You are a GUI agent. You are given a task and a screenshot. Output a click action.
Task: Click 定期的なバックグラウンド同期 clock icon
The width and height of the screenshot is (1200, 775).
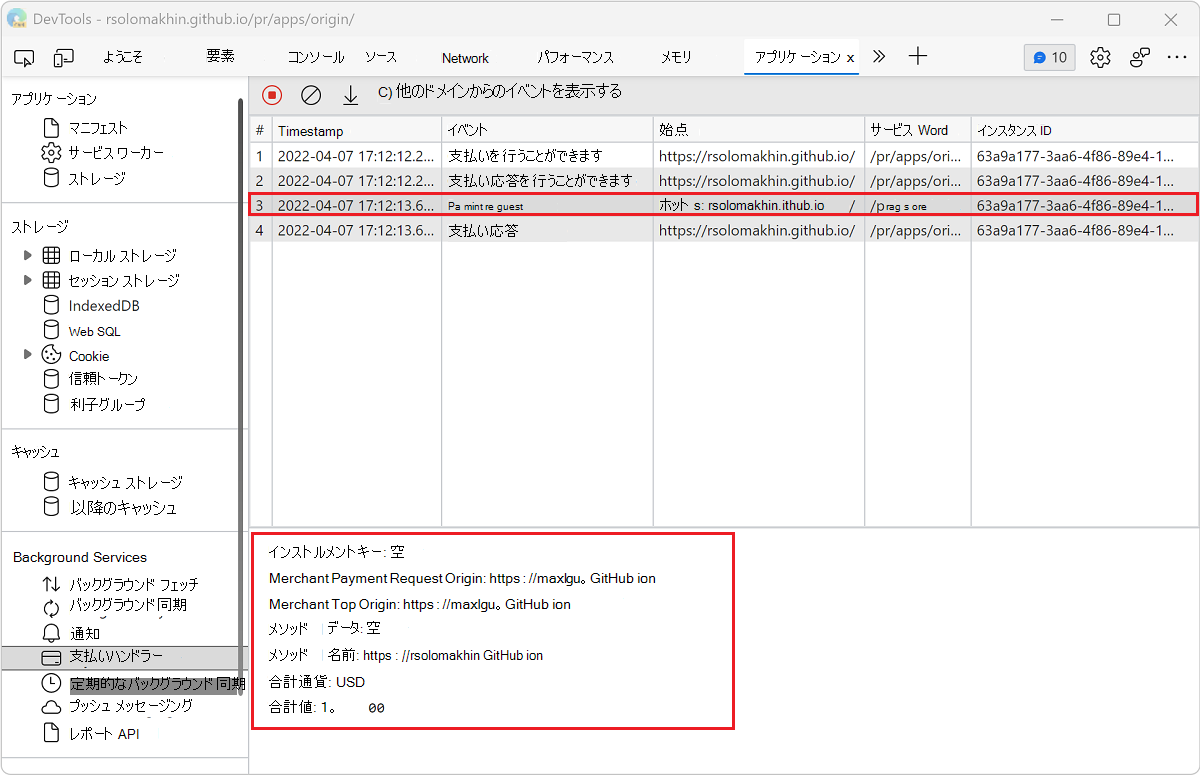[x=51, y=683]
